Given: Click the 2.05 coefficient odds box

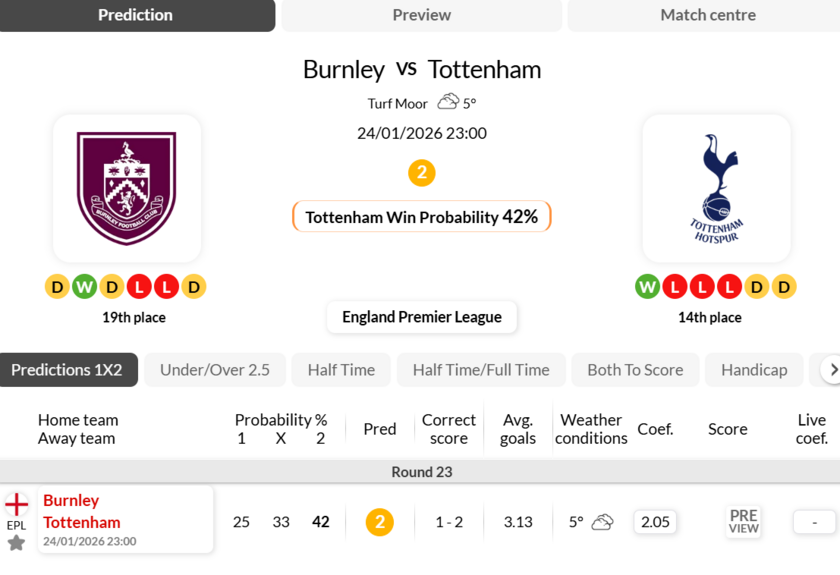Looking at the screenshot, I should pos(655,522).
